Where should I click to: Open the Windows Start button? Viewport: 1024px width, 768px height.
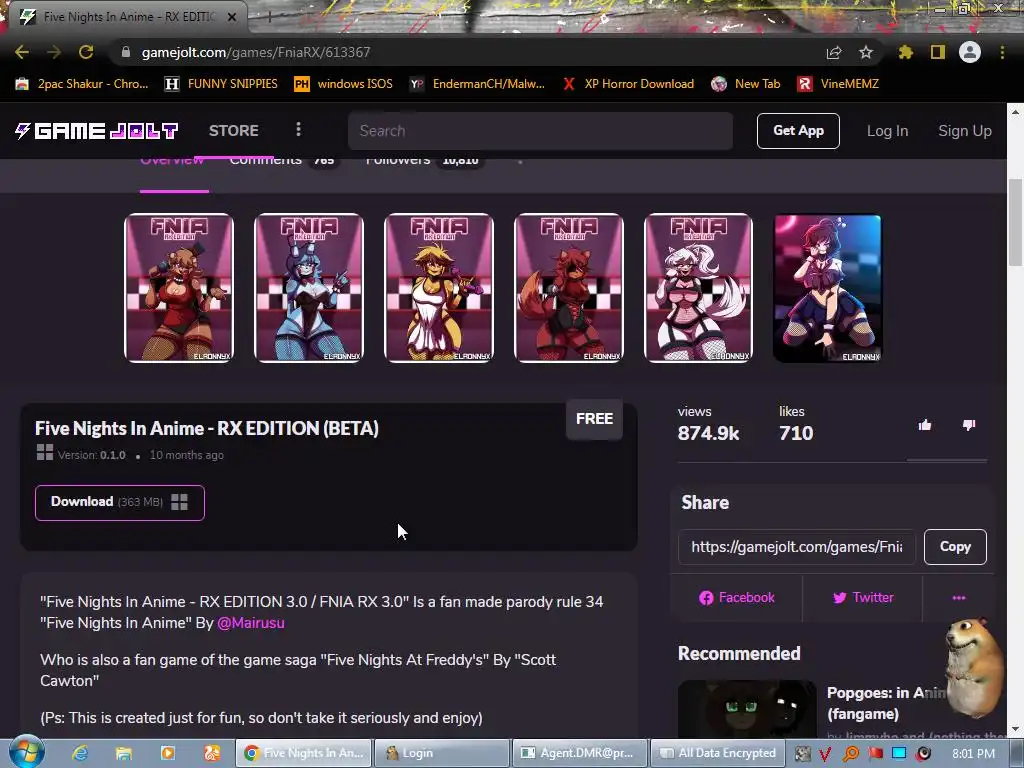pos(26,752)
